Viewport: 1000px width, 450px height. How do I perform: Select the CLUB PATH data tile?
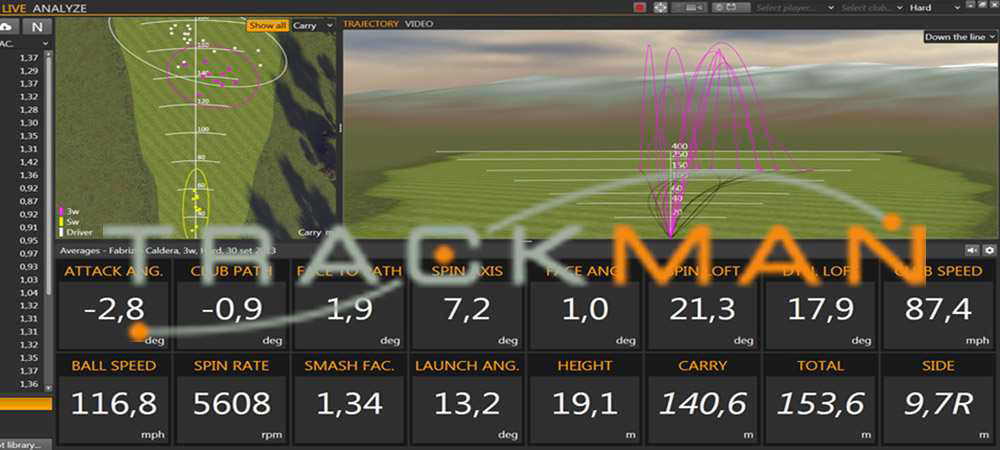pos(231,303)
